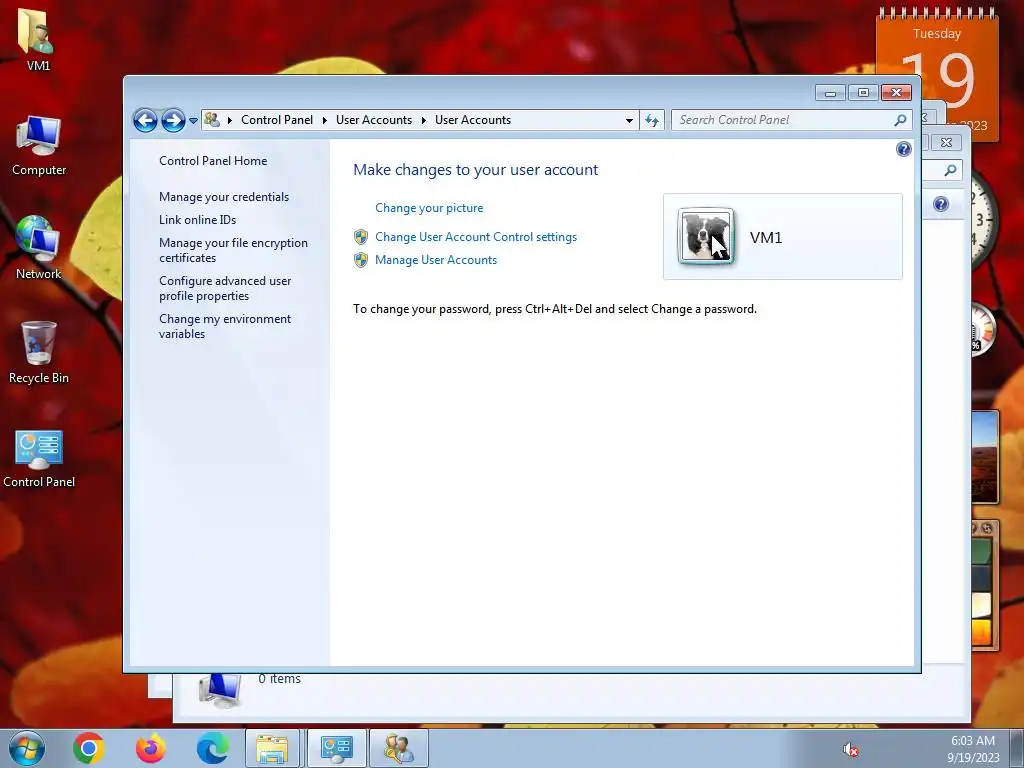This screenshot has height=768, width=1024.
Task: Expand the arrow before Control Panel breadcrumb
Action: [x=230, y=120]
